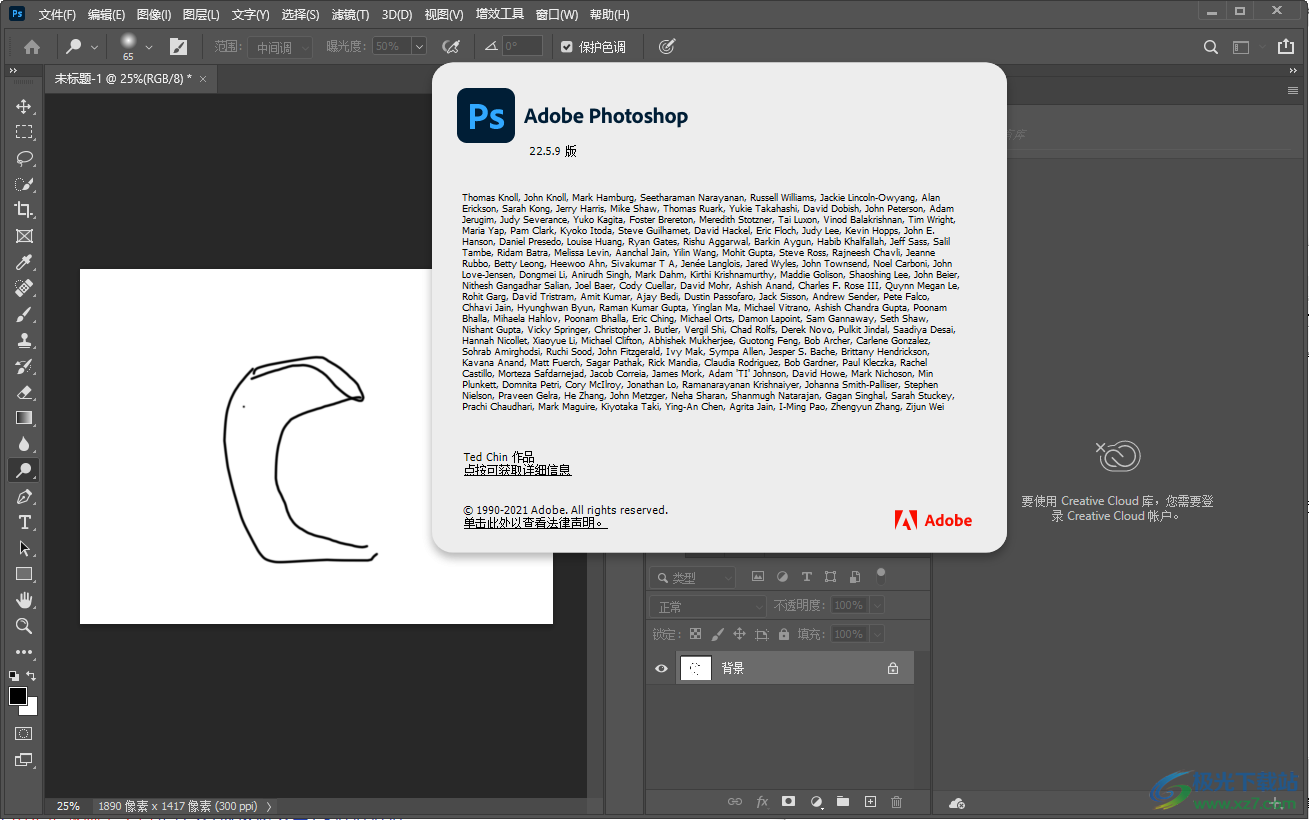Select the Hand tool
Image resolution: width=1309 pixels, height=820 pixels.
pos(24,600)
